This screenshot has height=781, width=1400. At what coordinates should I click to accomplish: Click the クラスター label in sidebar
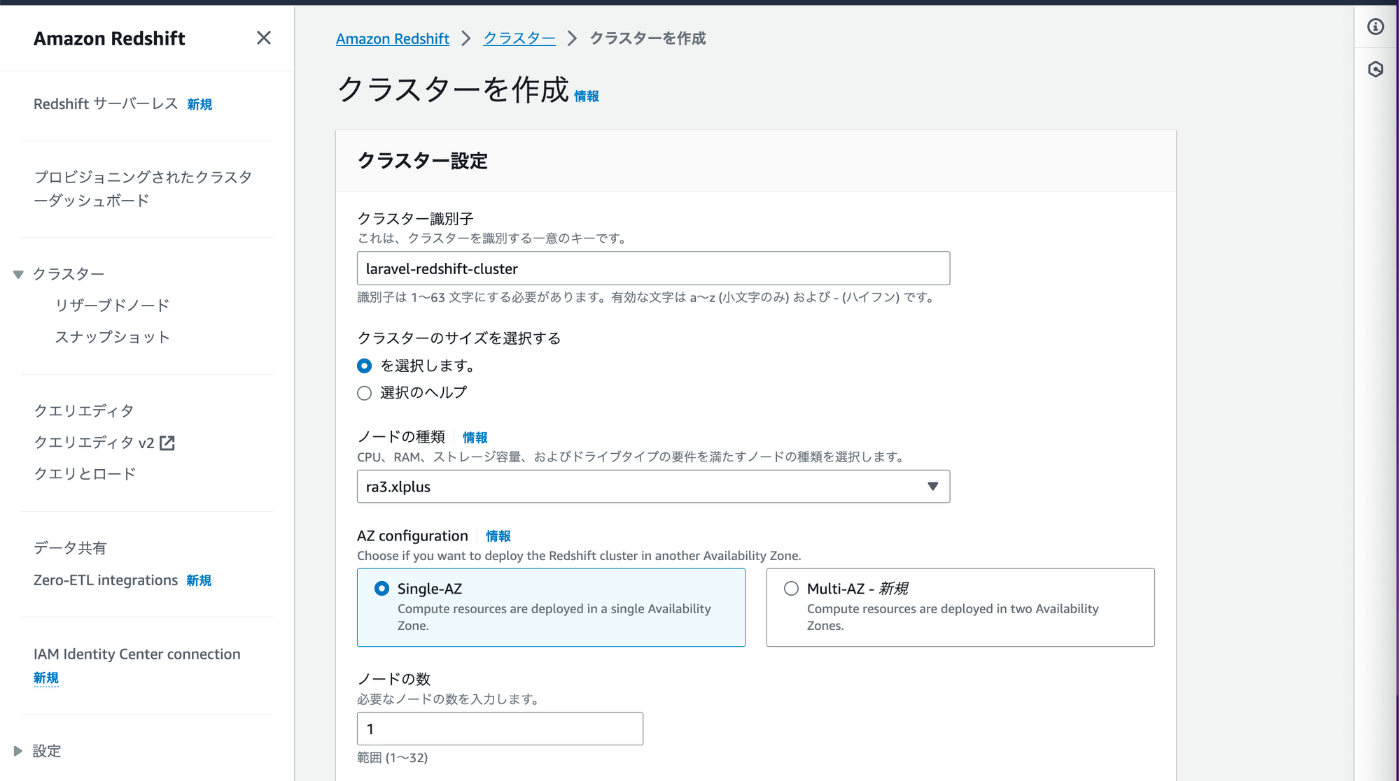69,275
